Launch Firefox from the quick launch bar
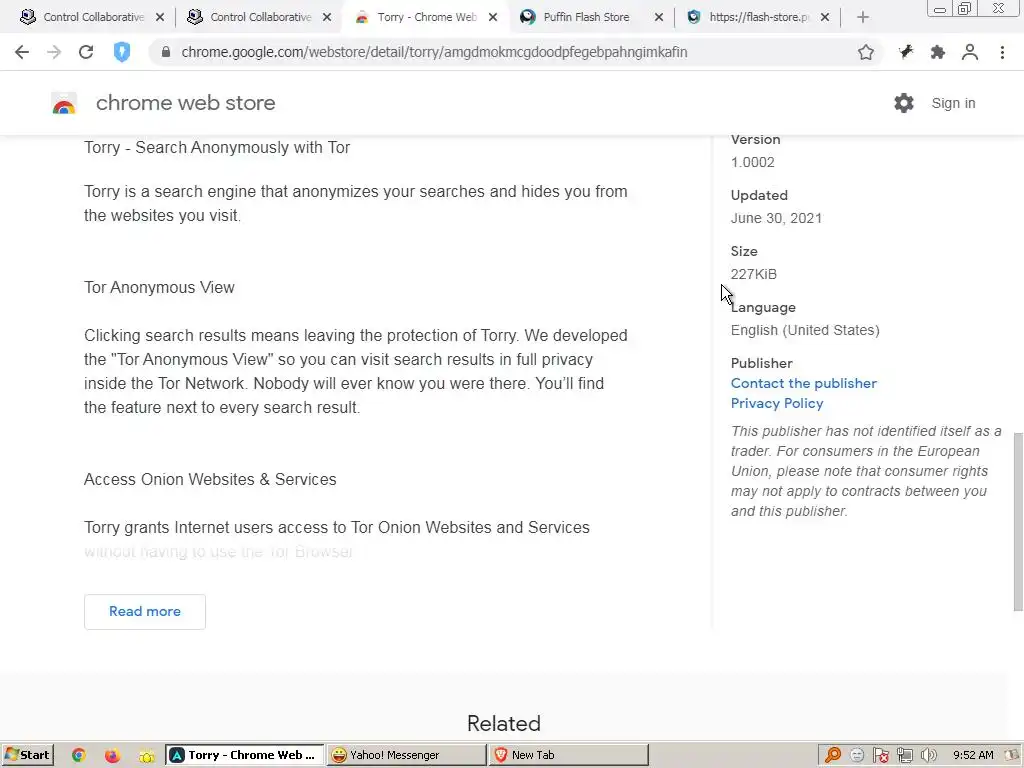1024x768 pixels. coord(112,756)
